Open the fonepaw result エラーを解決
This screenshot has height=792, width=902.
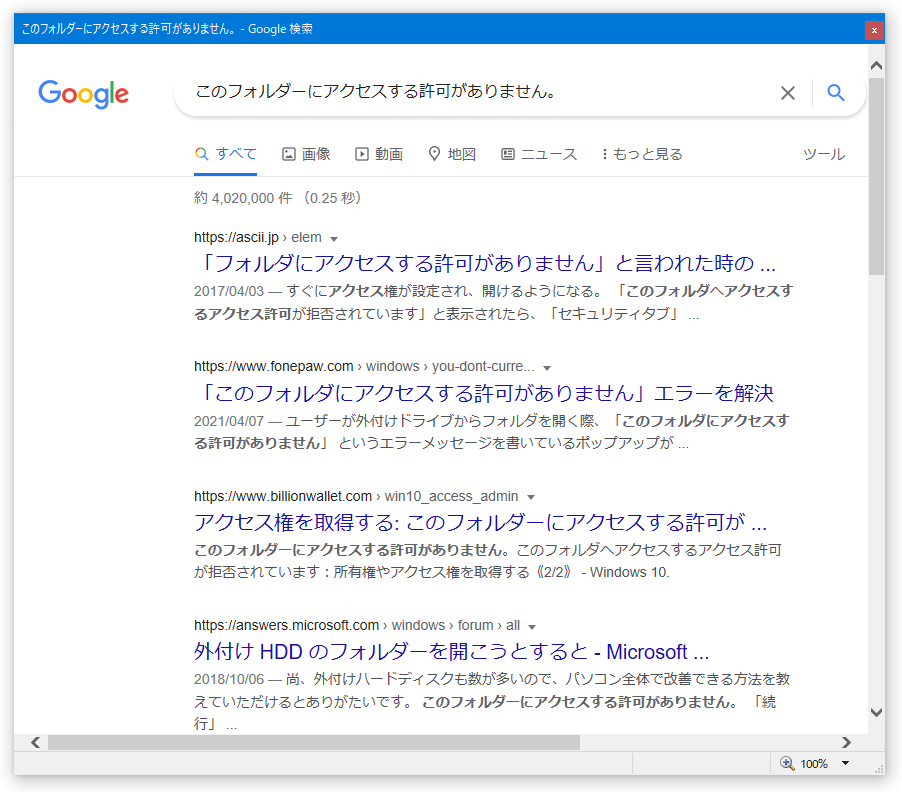pyautogui.click(x=484, y=393)
